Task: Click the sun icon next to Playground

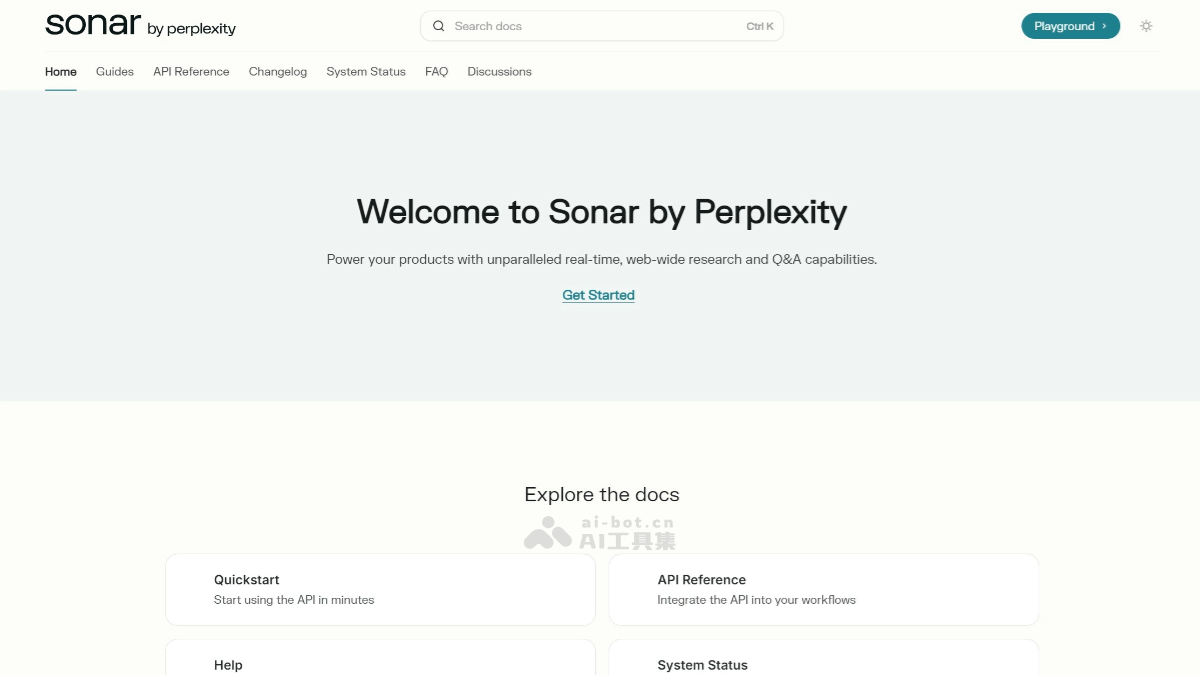Action: (x=1146, y=25)
